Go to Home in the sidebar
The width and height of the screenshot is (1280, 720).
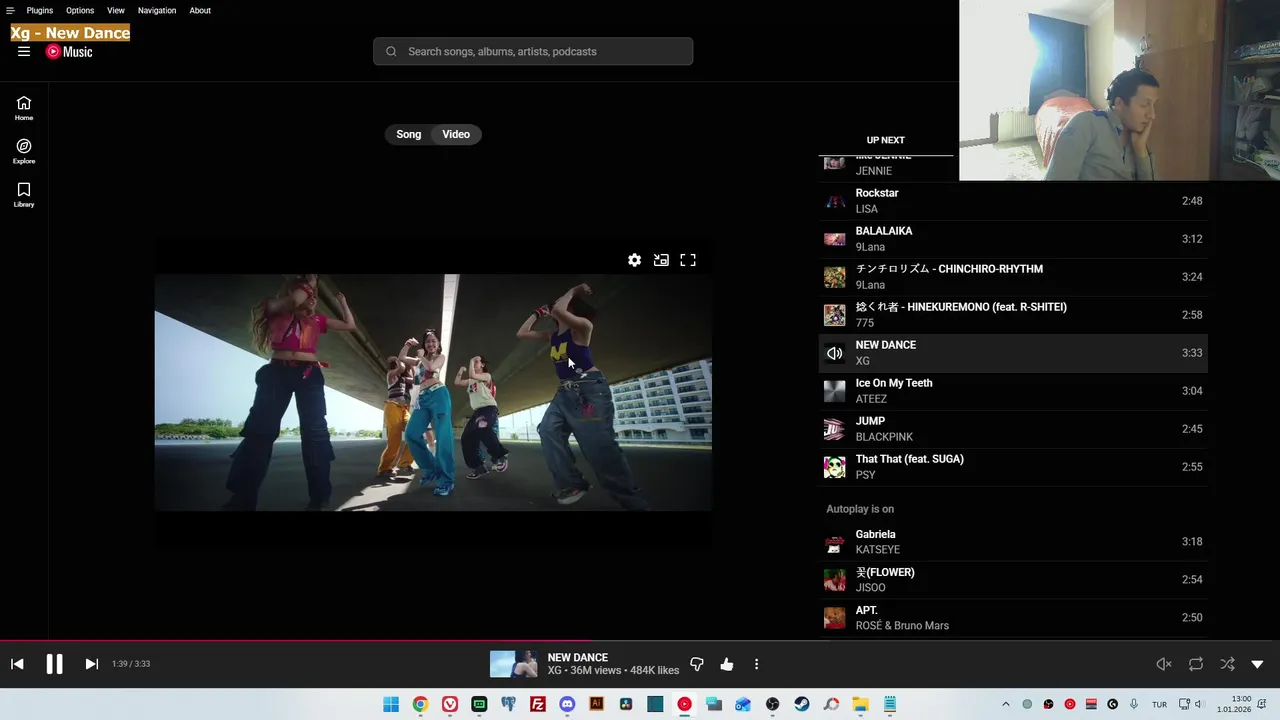(24, 108)
